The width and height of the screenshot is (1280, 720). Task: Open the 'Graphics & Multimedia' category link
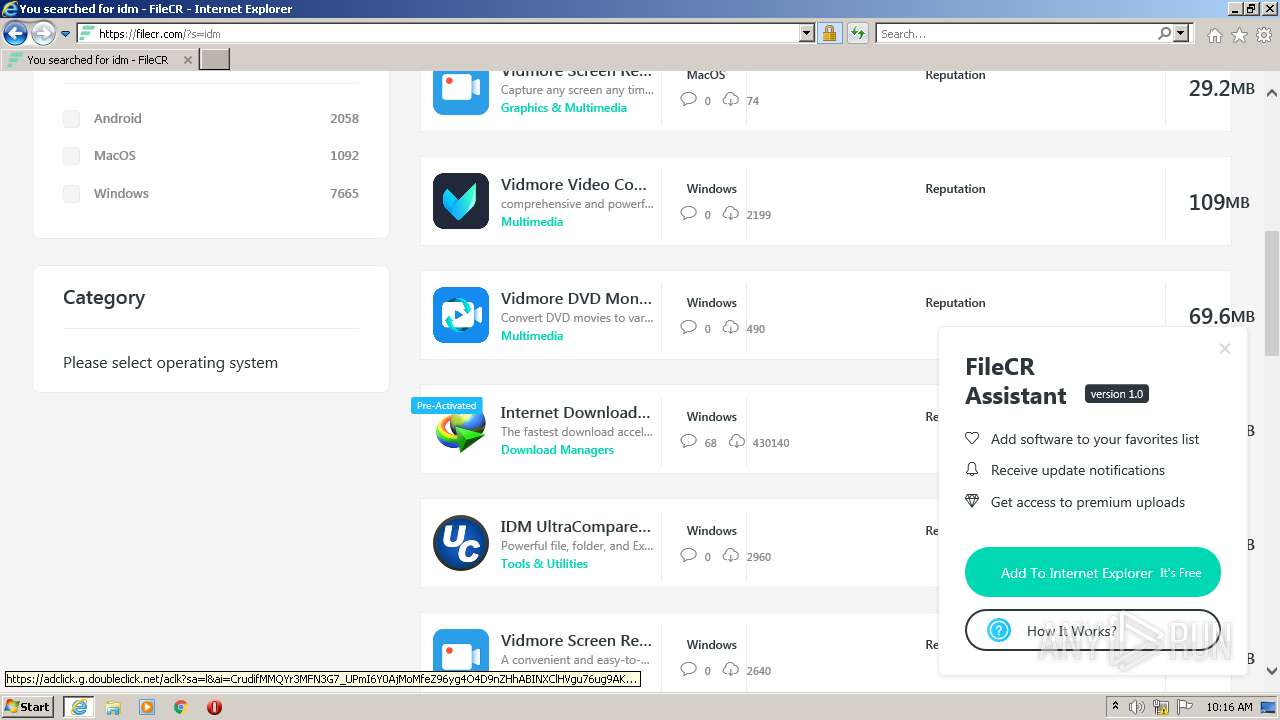[564, 108]
